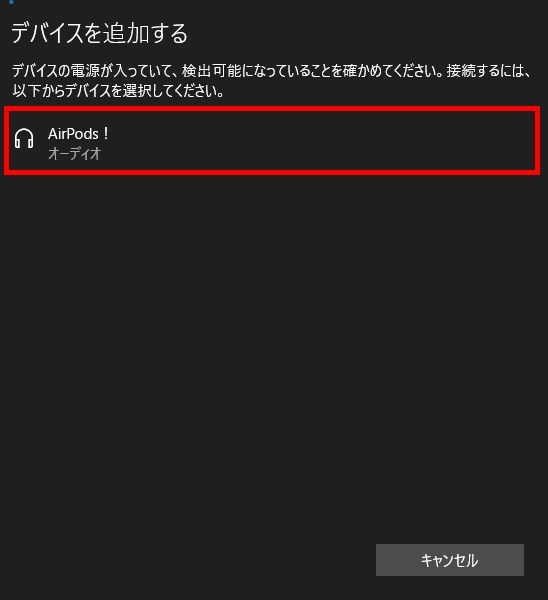Cancel adding a Bluetooth device
Image resolution: width=548 pixels, height=600 pixels.
(x=450, y=560)
